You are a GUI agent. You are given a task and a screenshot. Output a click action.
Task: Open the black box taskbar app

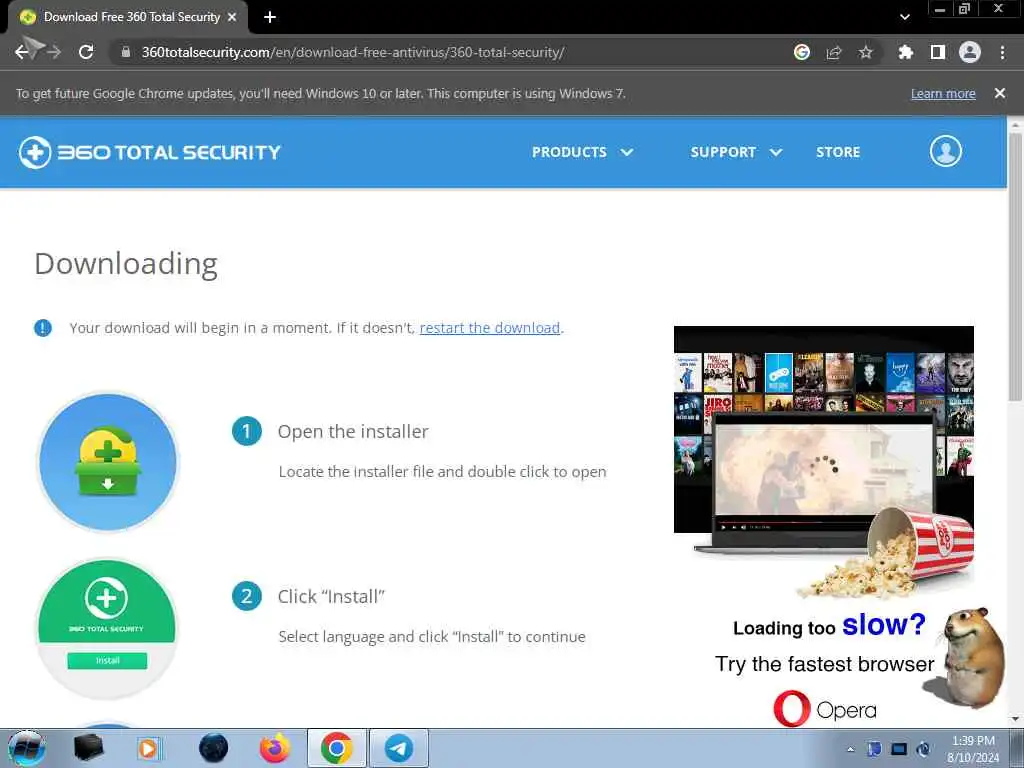tap(88, 748)
